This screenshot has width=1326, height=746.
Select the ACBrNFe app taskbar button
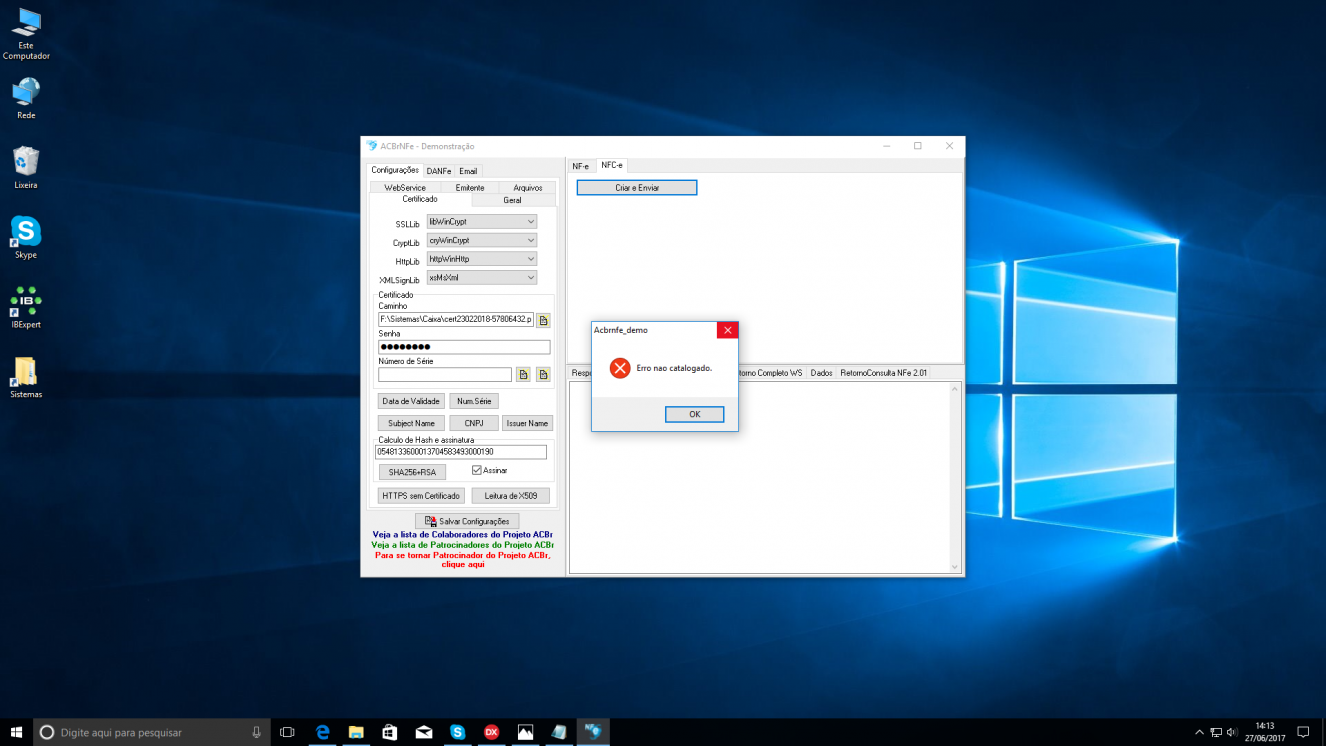coord(593,732)
